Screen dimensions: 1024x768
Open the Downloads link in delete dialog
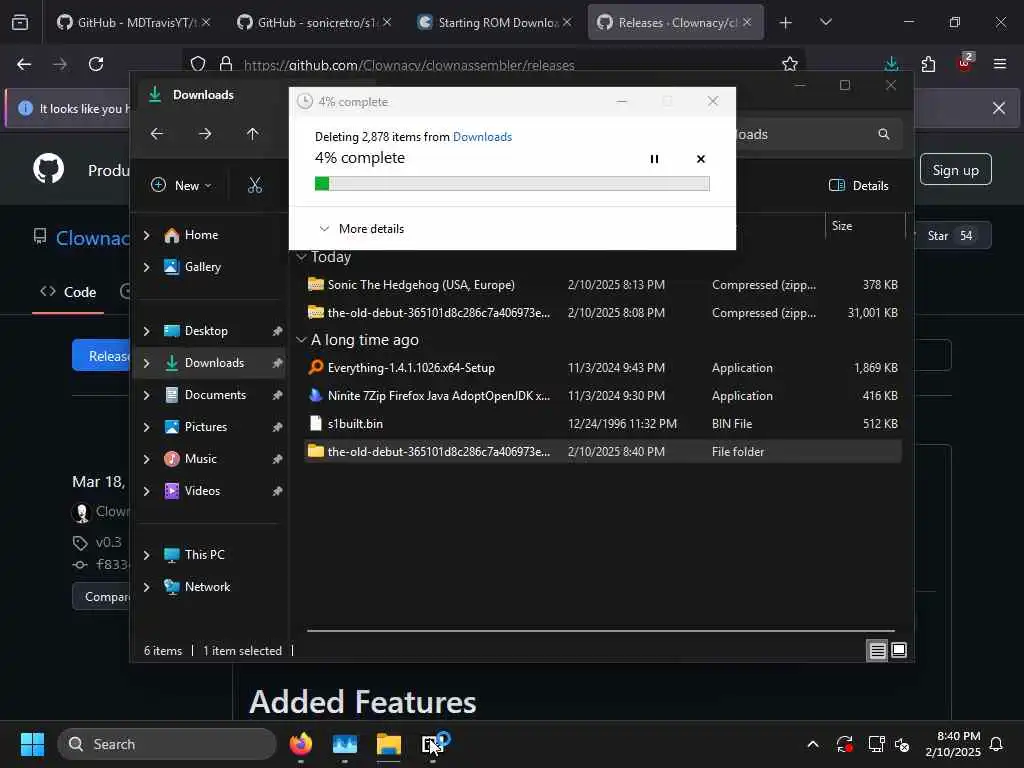[482, 136]
